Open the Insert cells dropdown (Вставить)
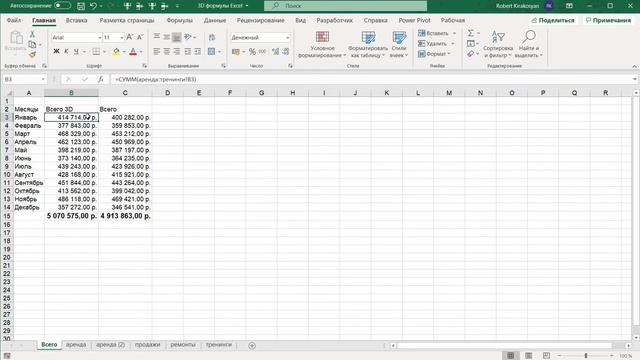Viewport: 640px width, 360px height. click(x=454, y=33)
